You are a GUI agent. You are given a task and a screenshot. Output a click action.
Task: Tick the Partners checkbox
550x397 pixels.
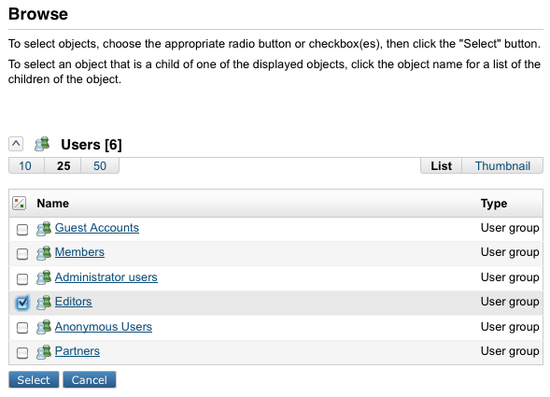(22, 353)
